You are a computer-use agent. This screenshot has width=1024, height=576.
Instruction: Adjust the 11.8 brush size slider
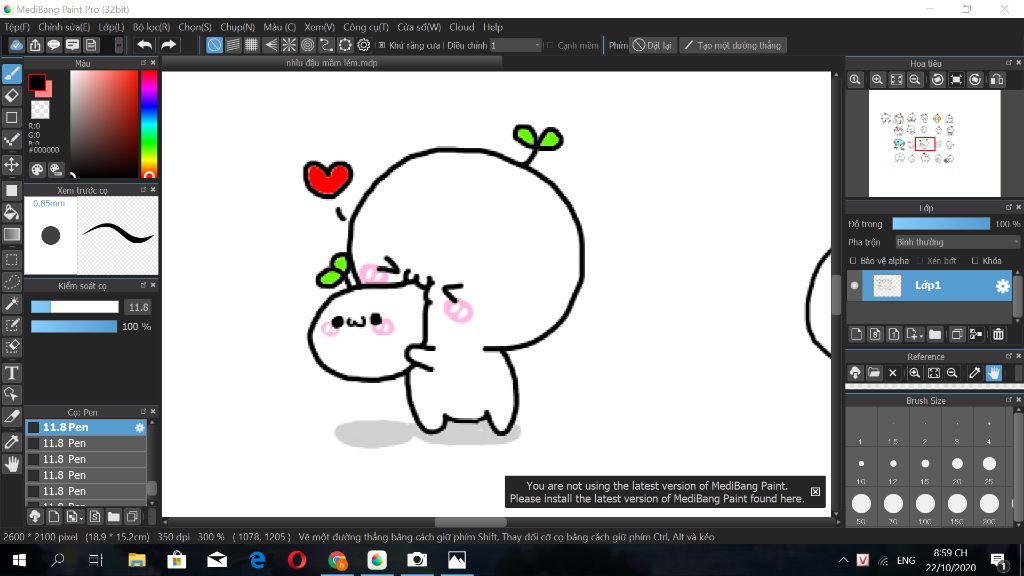74,307
